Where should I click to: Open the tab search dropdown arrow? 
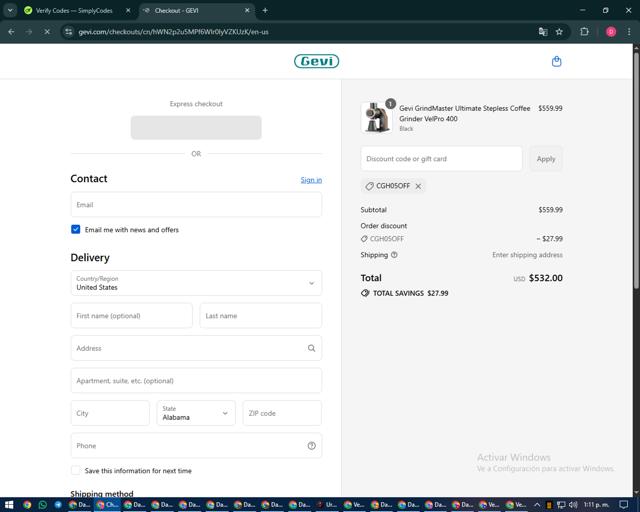[x=10, y=11]
